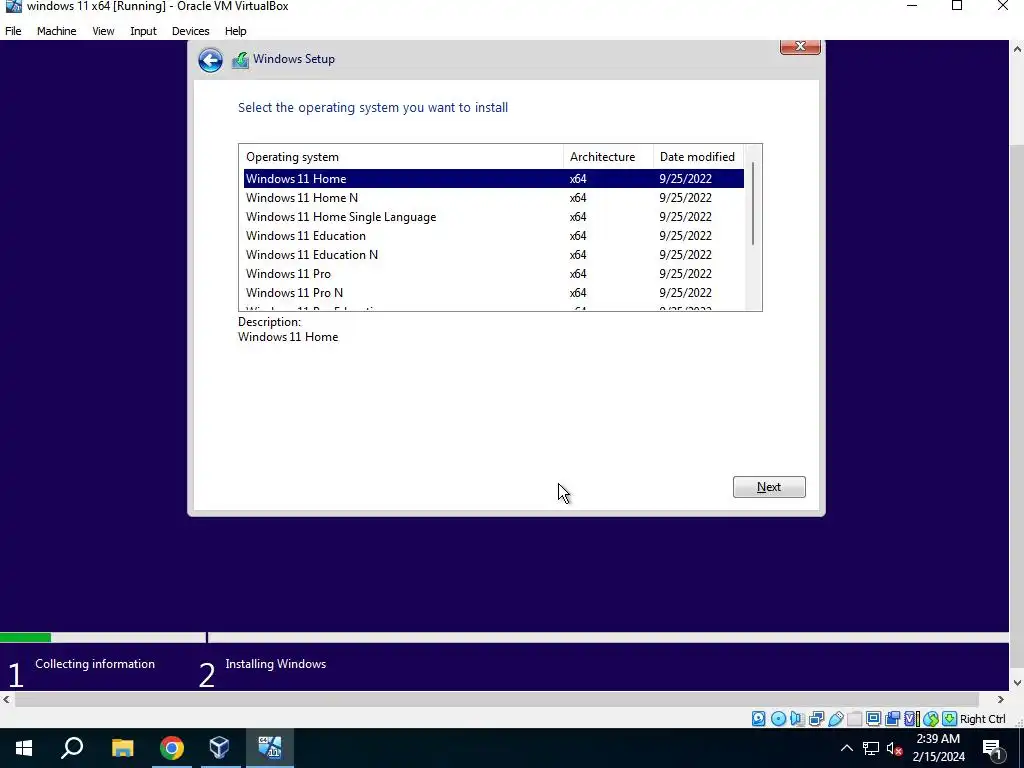
Task: Click the horizontal scrollbar right arrow
Action: tap(1000, 699)
